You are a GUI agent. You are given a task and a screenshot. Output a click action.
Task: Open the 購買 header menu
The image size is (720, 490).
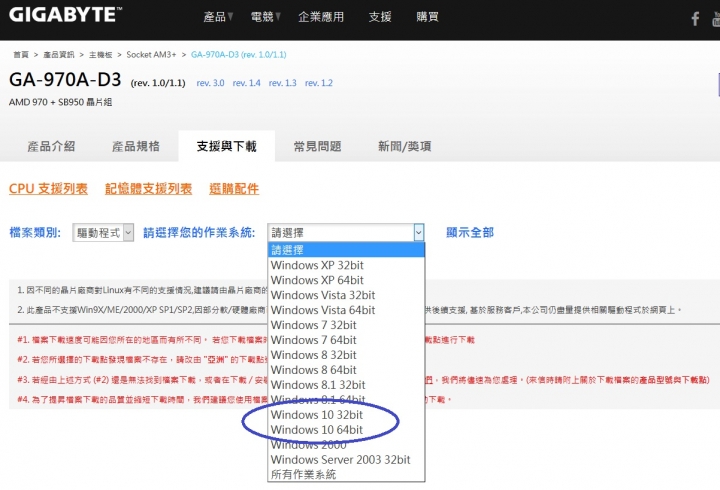coord(427,17)
